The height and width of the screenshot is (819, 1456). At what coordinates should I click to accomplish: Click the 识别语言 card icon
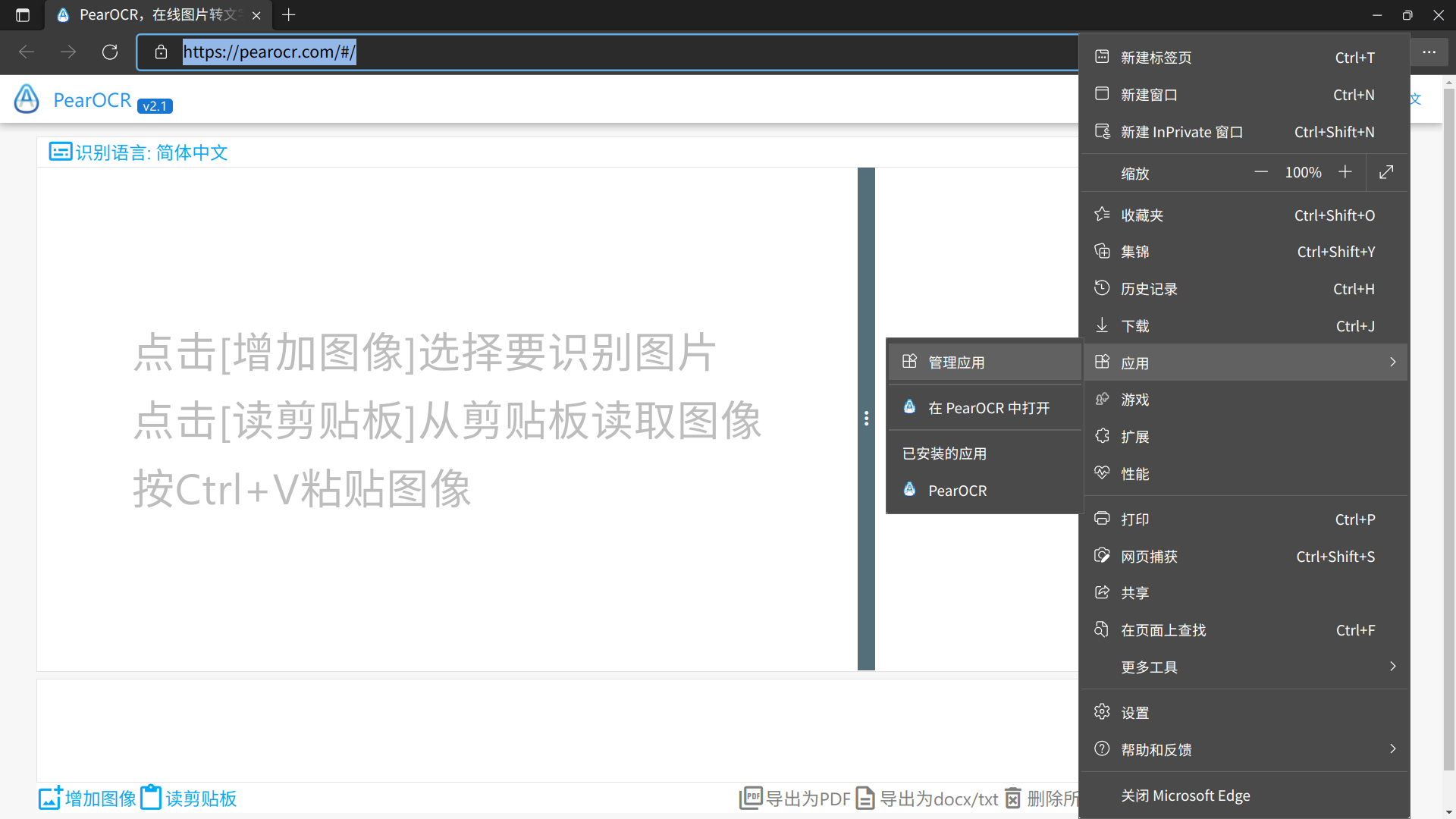(x=60, y=152)
